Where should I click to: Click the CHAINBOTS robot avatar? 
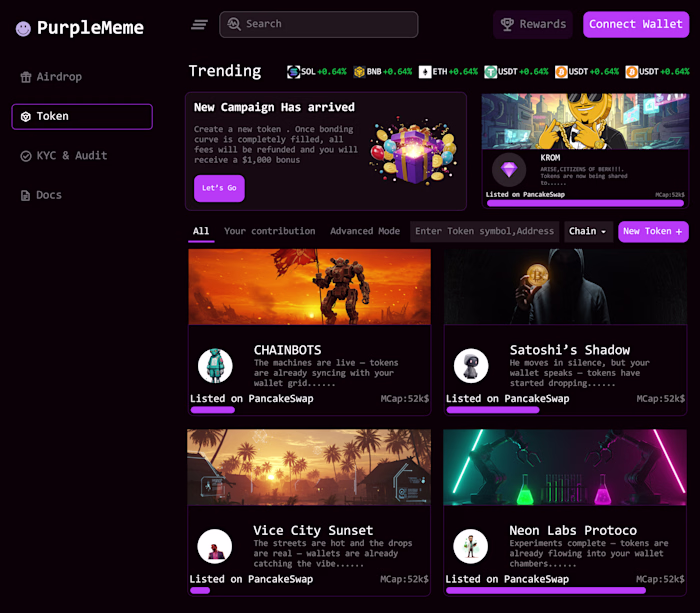[x=215, y=366]
